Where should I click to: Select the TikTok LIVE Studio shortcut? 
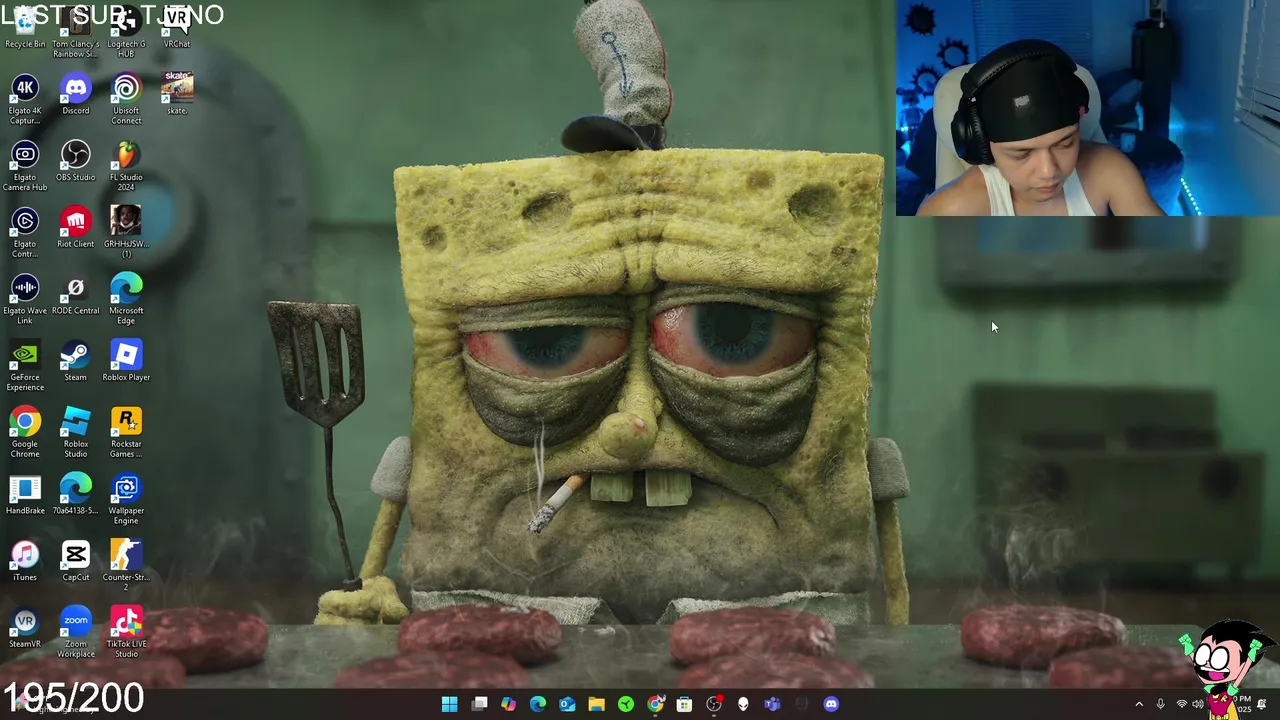coord(126,633)
